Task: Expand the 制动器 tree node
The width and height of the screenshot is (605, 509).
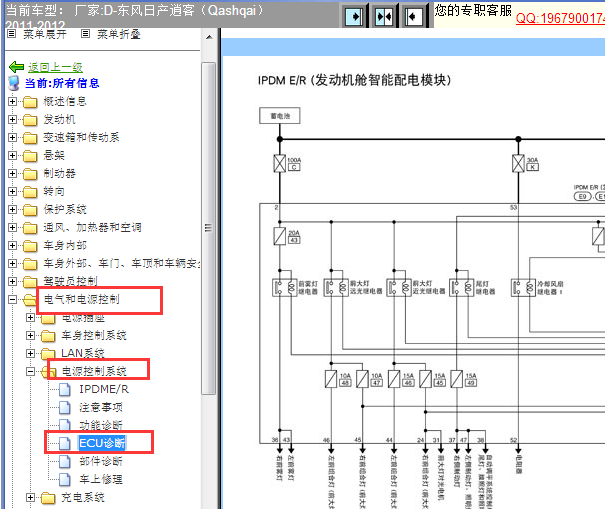Action: point(12,174)
